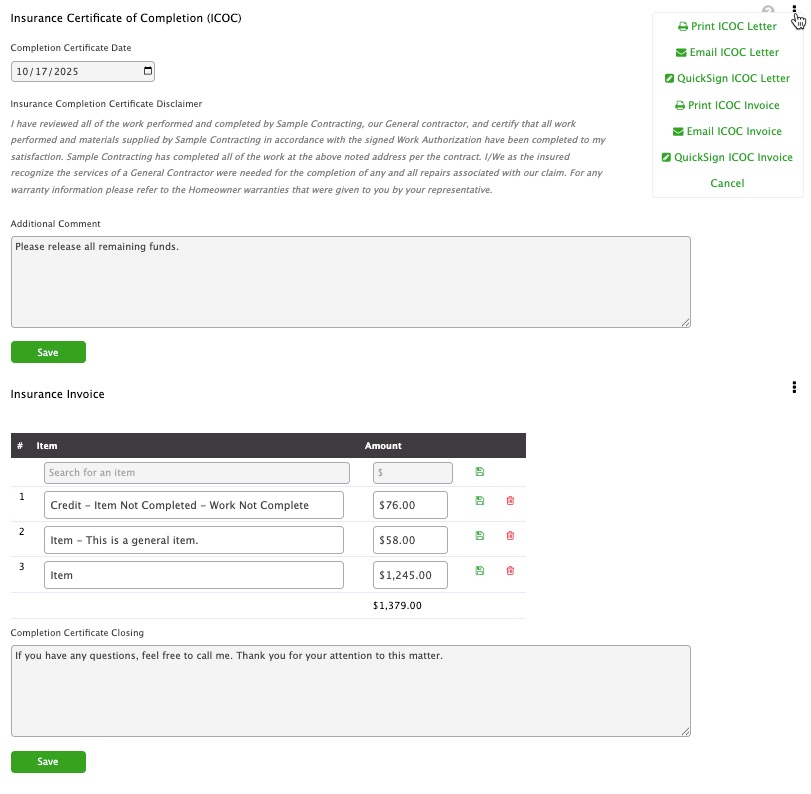Save the $1,245.00 item row
The width and height of the screenshot is (811, 794).
click(x=479, y=571)
